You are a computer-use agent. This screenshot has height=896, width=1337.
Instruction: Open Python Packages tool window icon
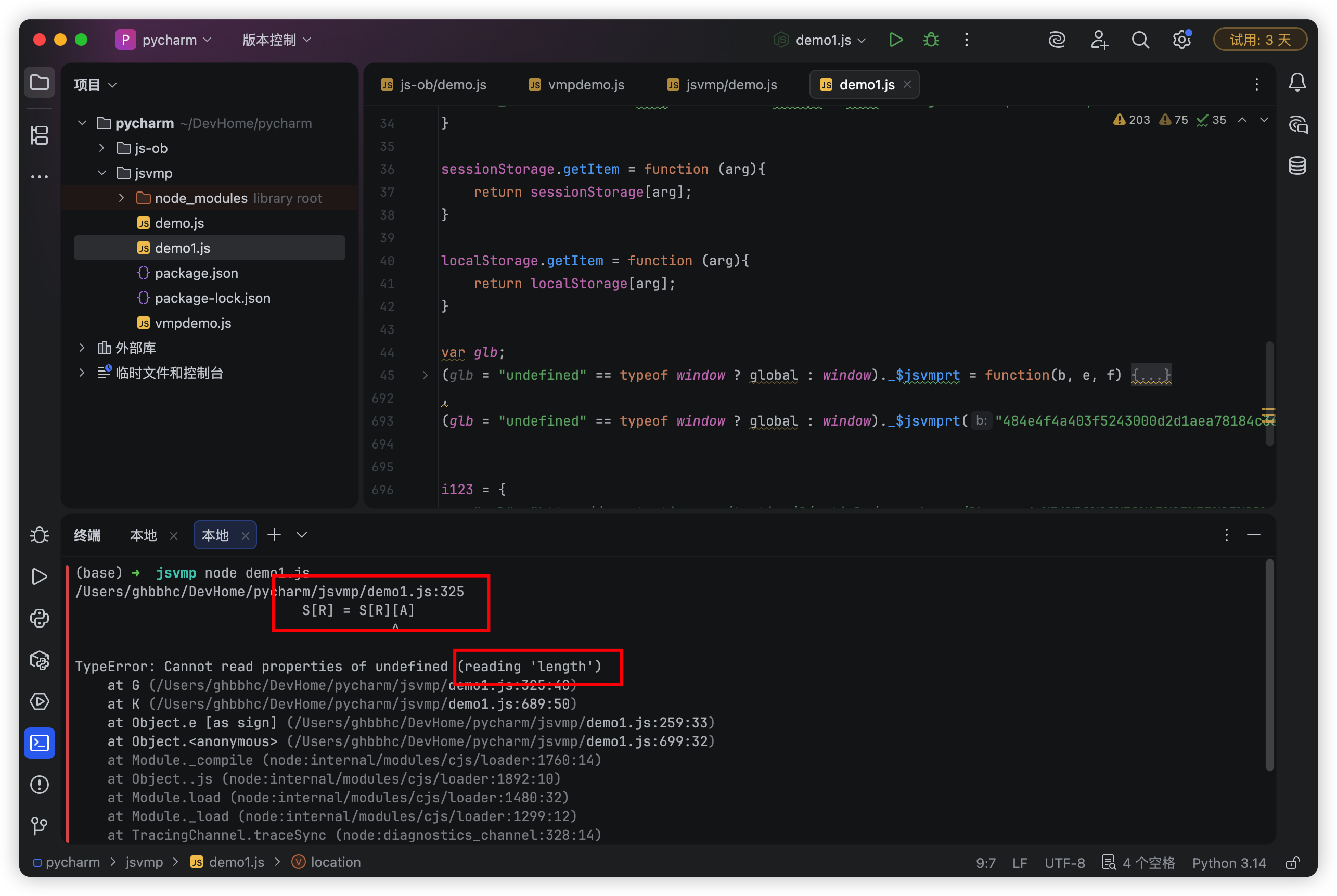40,660
